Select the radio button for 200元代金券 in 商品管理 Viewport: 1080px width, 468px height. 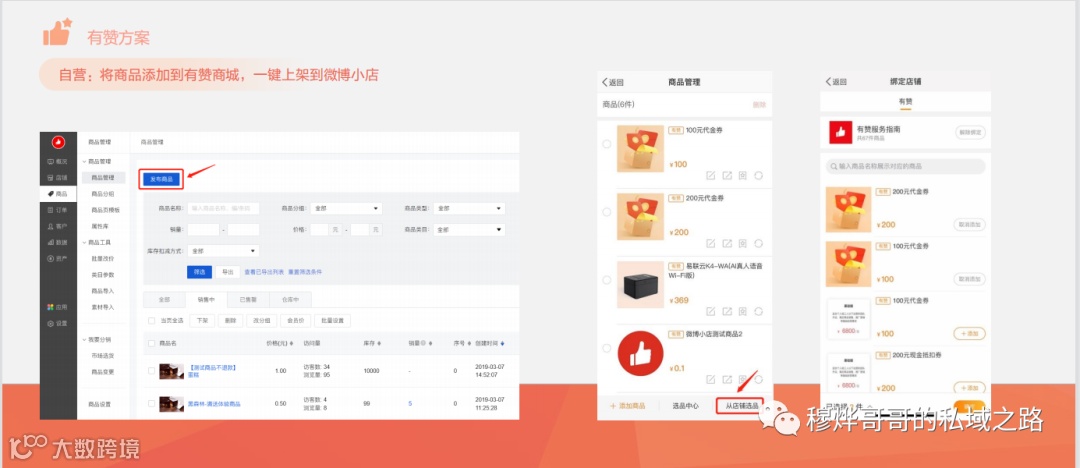tap(606, 212)
